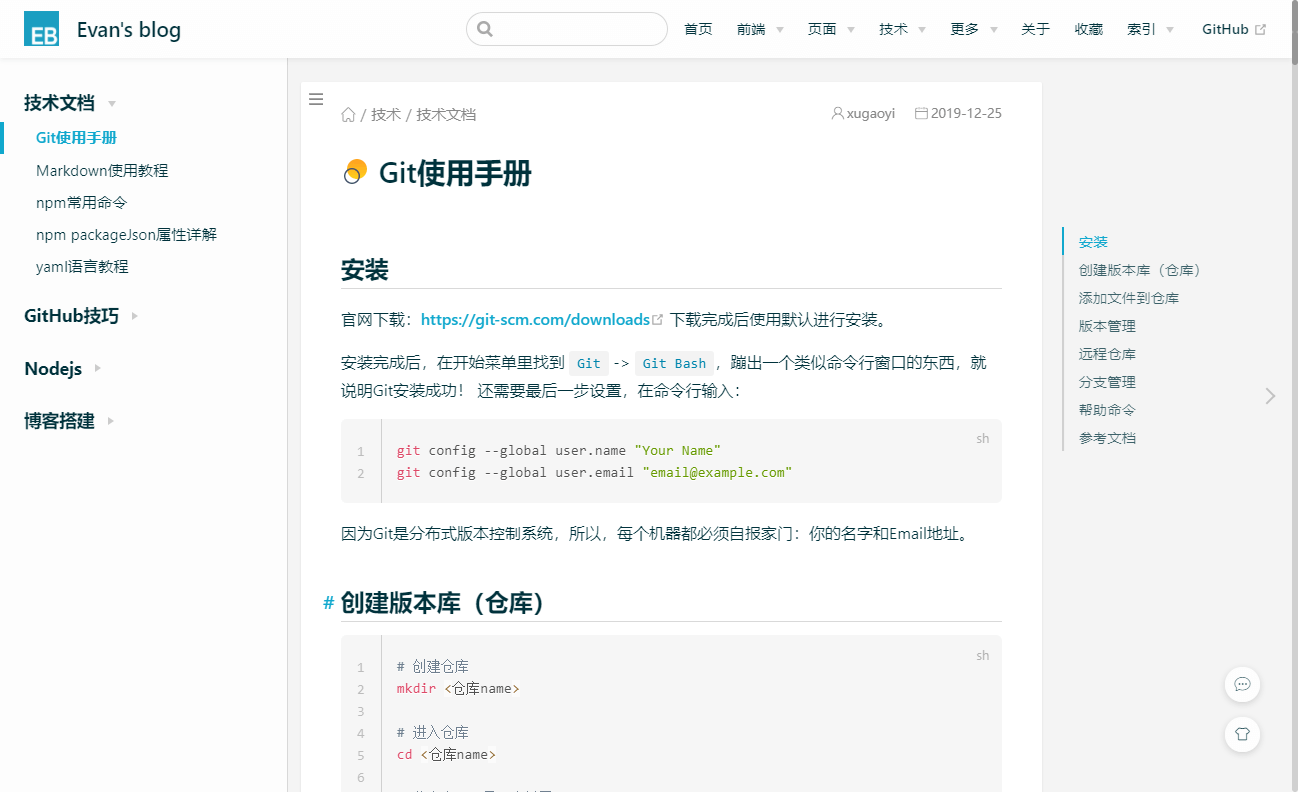Jump to 远程仓库 in the outline

(x=1107, y=354)
